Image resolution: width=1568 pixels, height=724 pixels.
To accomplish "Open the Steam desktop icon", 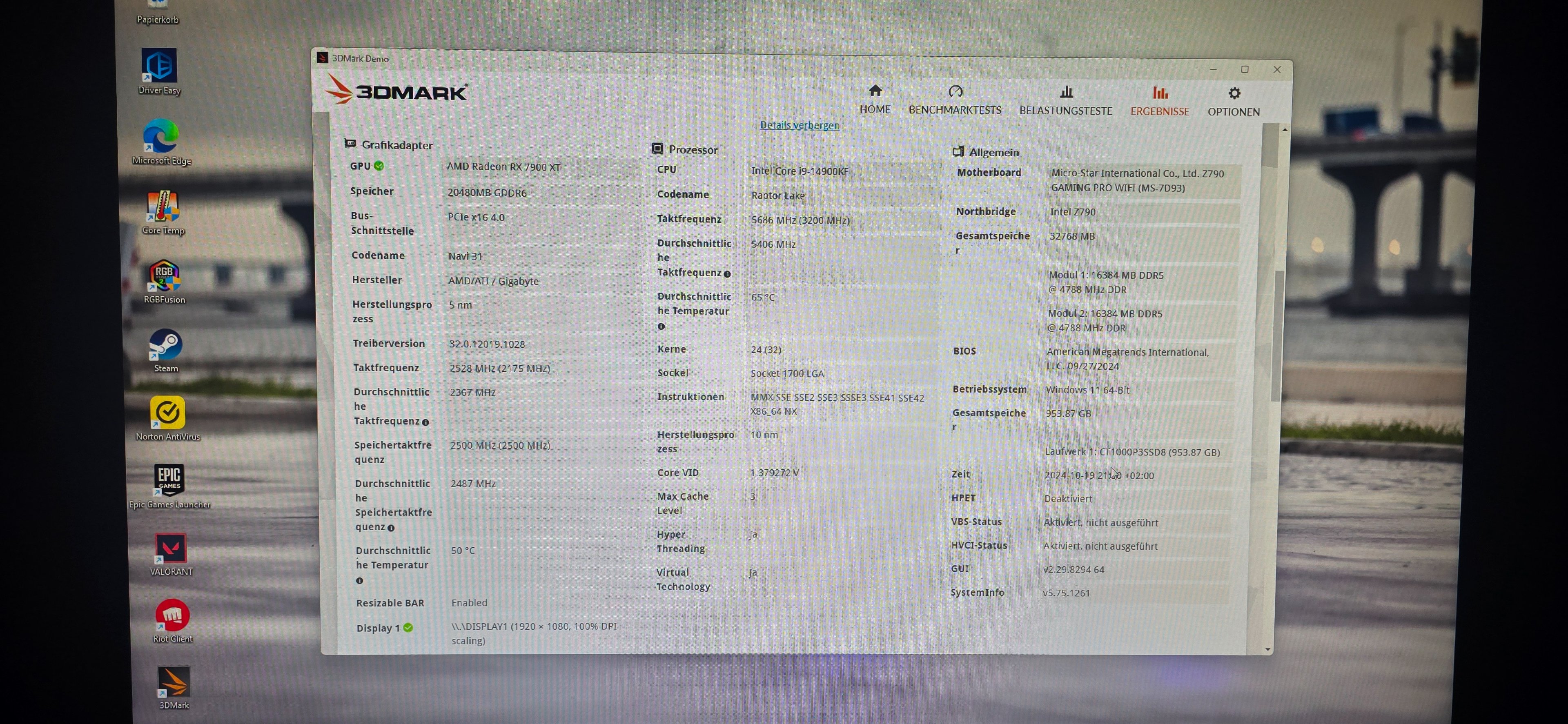I will click(x=165, y=346).
